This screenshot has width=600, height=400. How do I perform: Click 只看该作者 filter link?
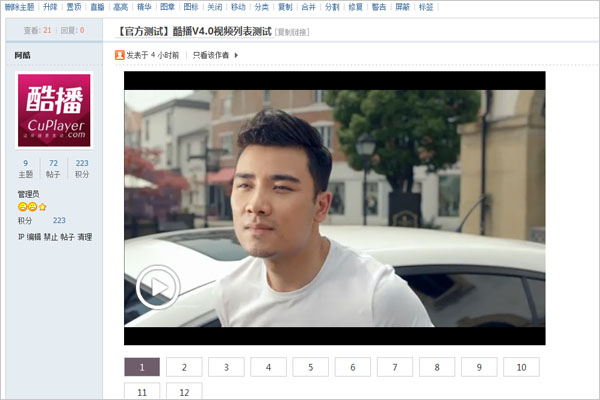(x=210, y=56)
